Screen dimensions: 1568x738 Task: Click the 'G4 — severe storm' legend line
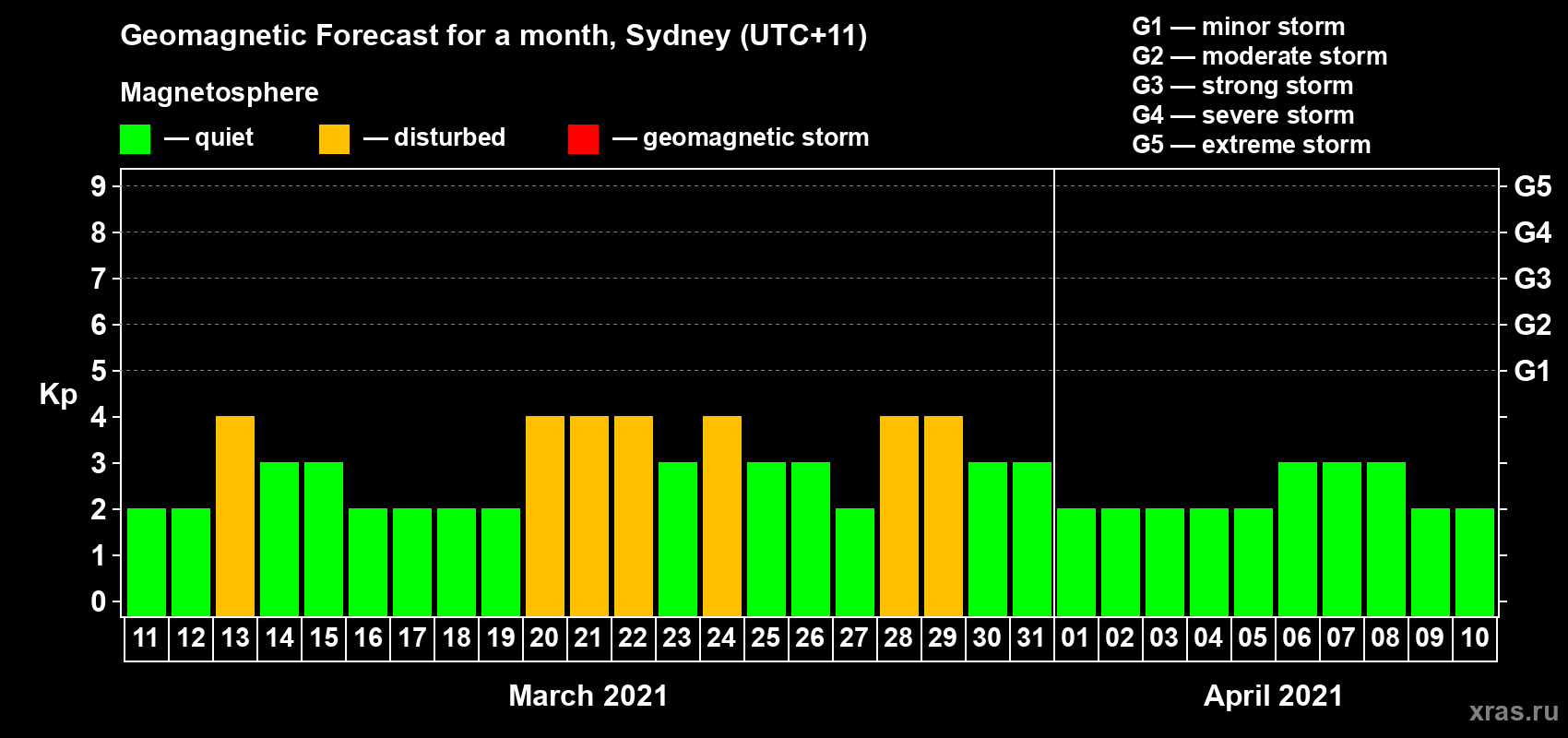click(1242, 115)
